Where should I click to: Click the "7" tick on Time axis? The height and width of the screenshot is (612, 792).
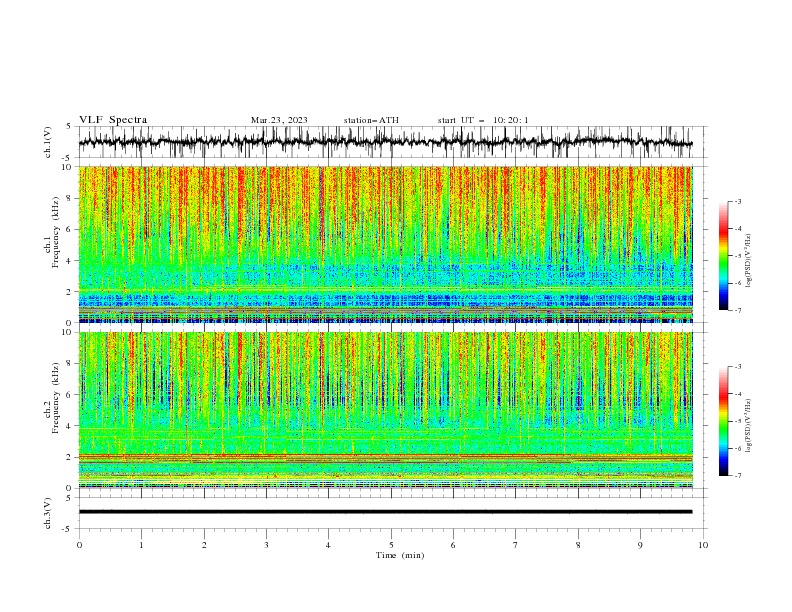tap(516, 545)
